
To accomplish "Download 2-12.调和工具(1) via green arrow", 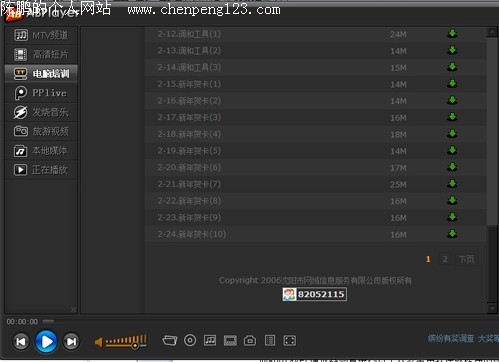I will 452,34.
